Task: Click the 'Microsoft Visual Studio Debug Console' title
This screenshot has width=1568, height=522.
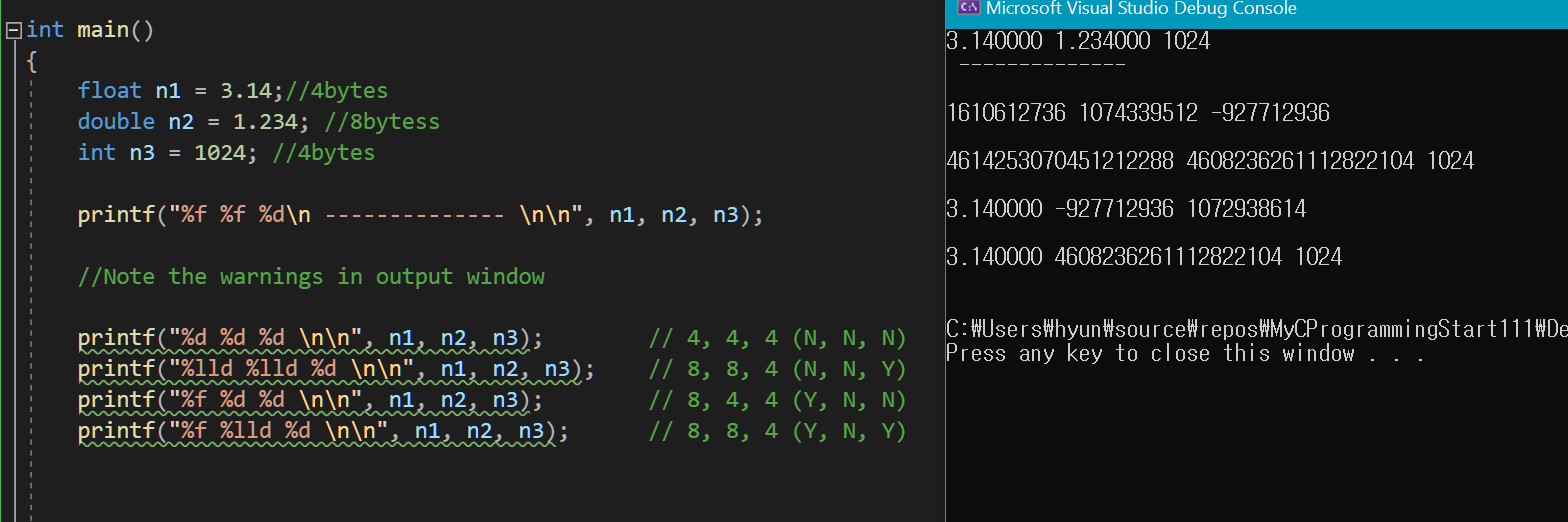Action: coord(1141,8)
